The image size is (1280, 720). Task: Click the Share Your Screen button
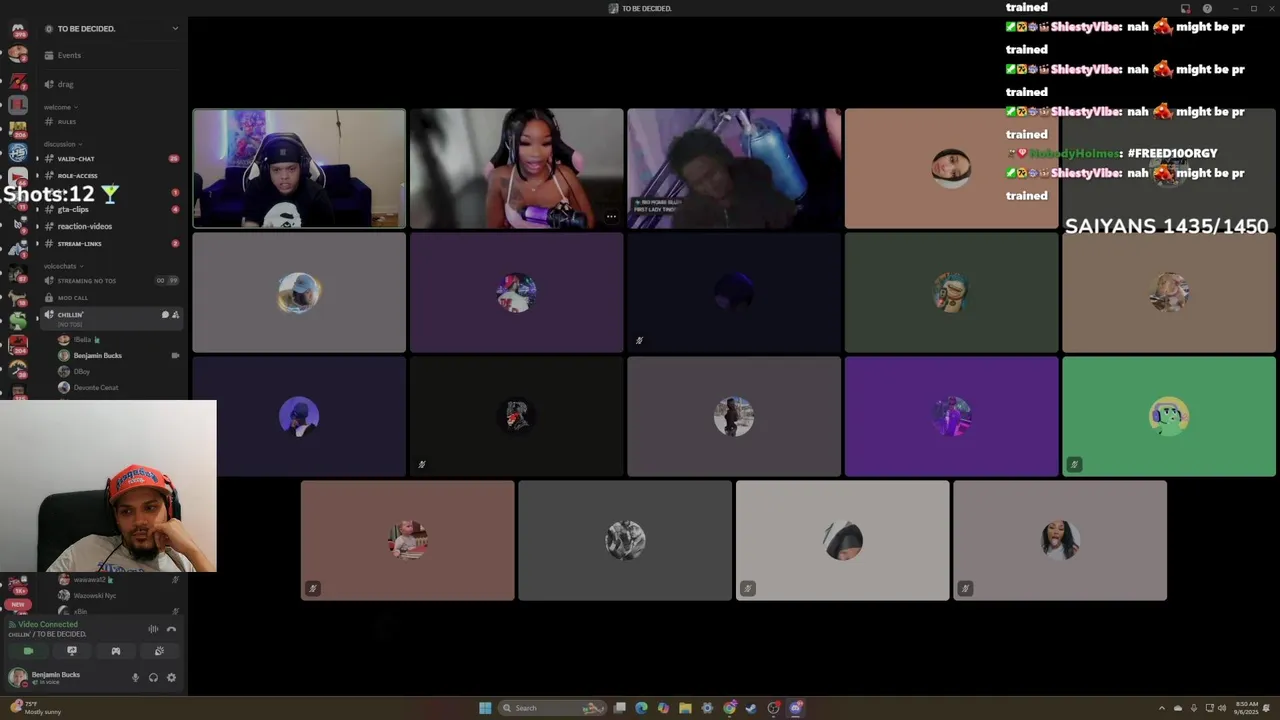coord(72,651)
